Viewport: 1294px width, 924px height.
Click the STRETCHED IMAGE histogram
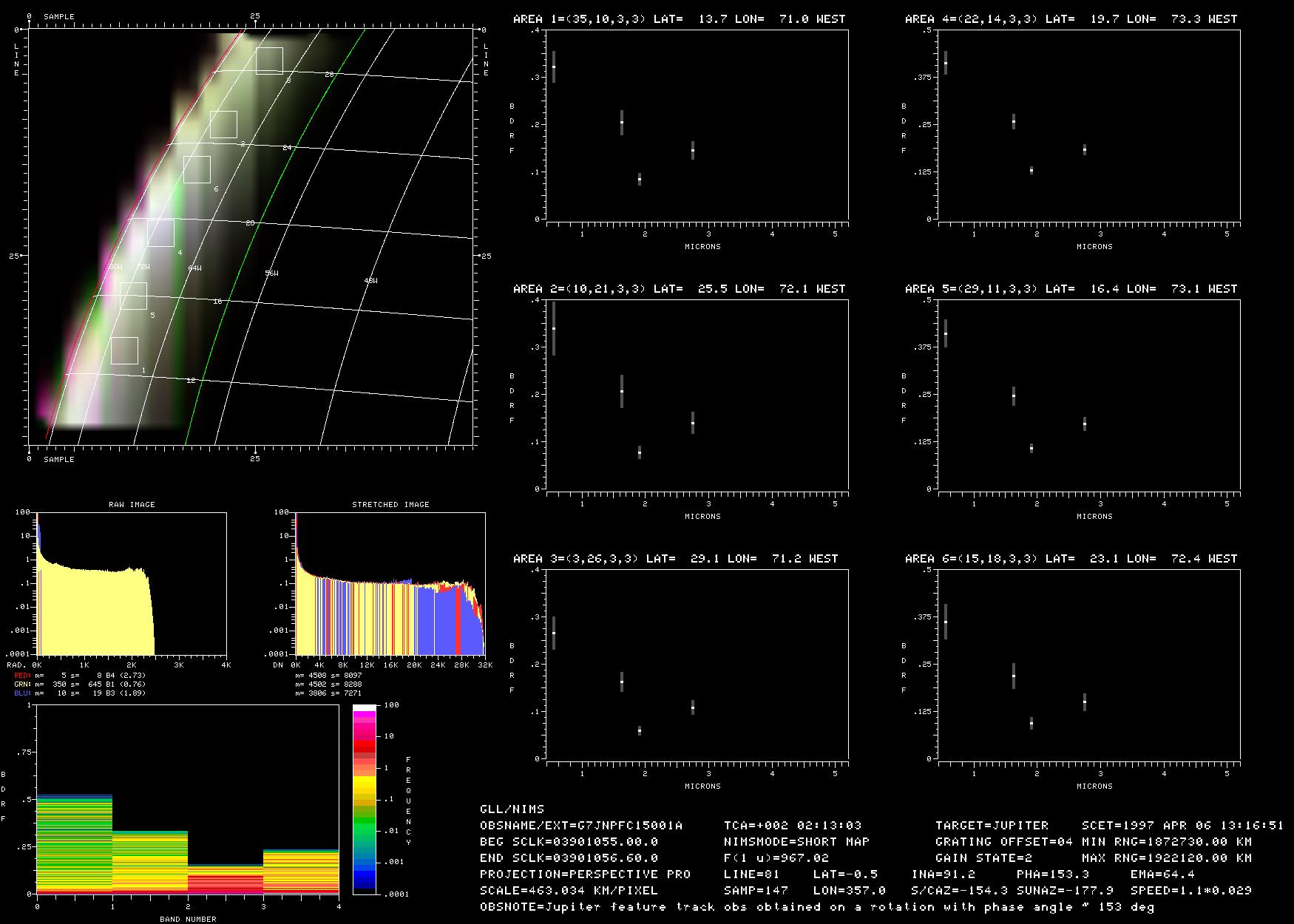click(x=390, y=584)
